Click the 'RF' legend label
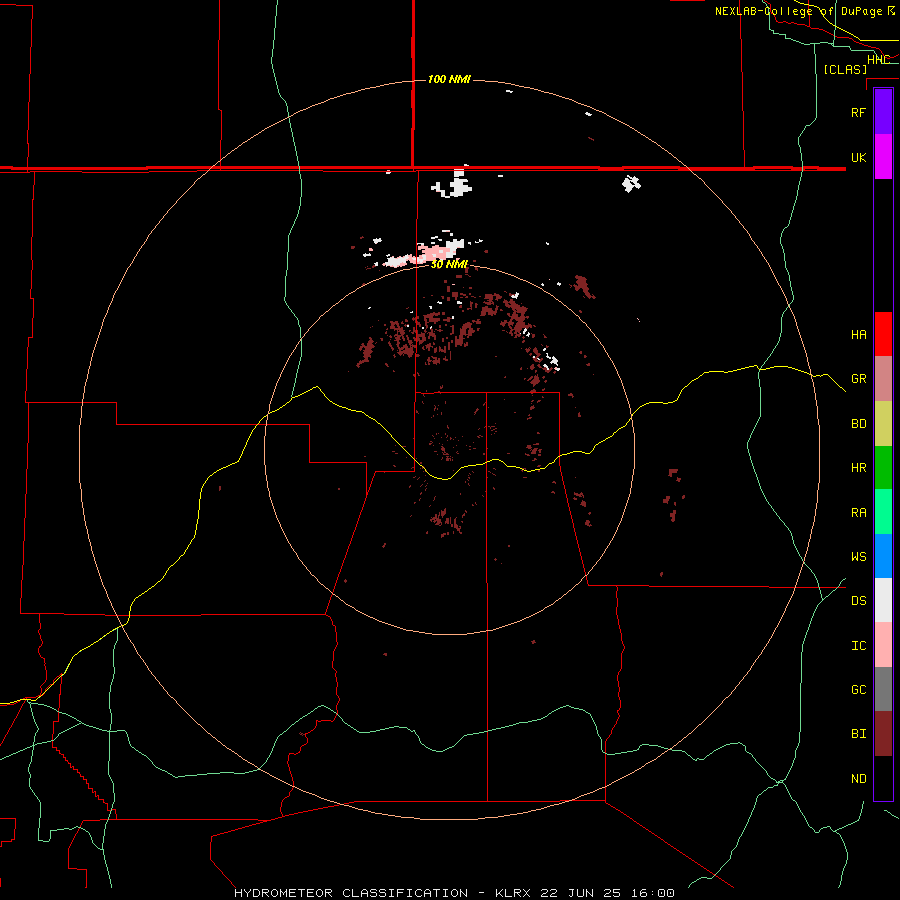This screenshot has width=900, height=900. click(858, 112)
